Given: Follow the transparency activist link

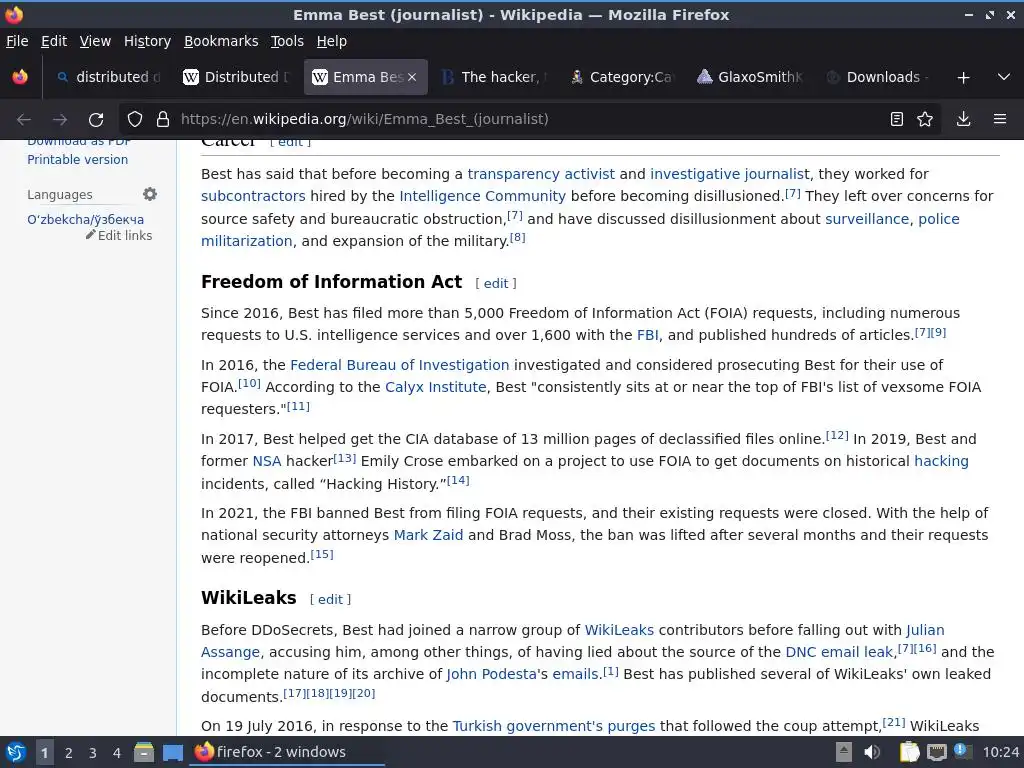Looking at the screenshot, I should point(541,174).
